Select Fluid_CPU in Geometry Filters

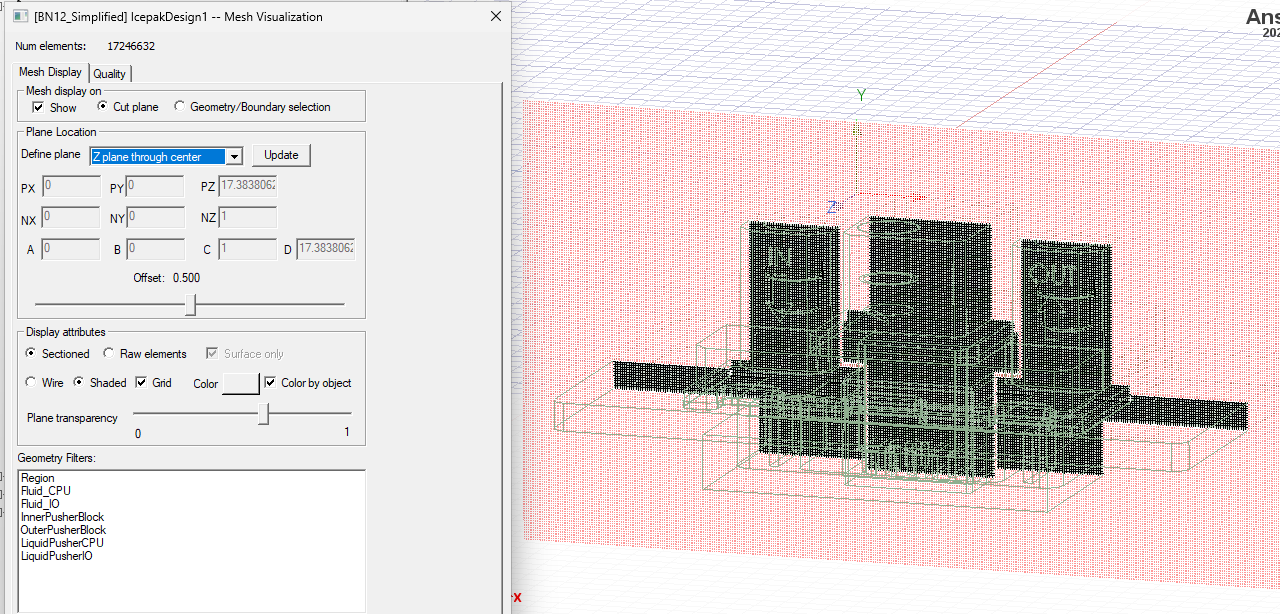pyautogui.click(x=46, y=491)
